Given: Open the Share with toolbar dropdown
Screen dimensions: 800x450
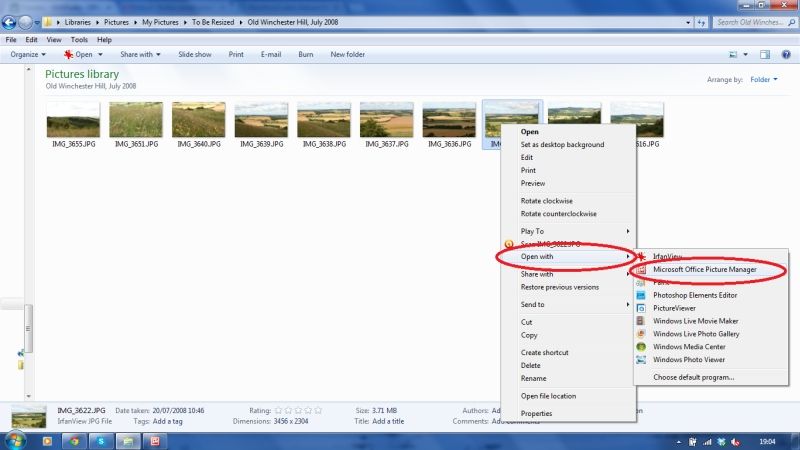Looking at the screenshot, I should 140,54.
